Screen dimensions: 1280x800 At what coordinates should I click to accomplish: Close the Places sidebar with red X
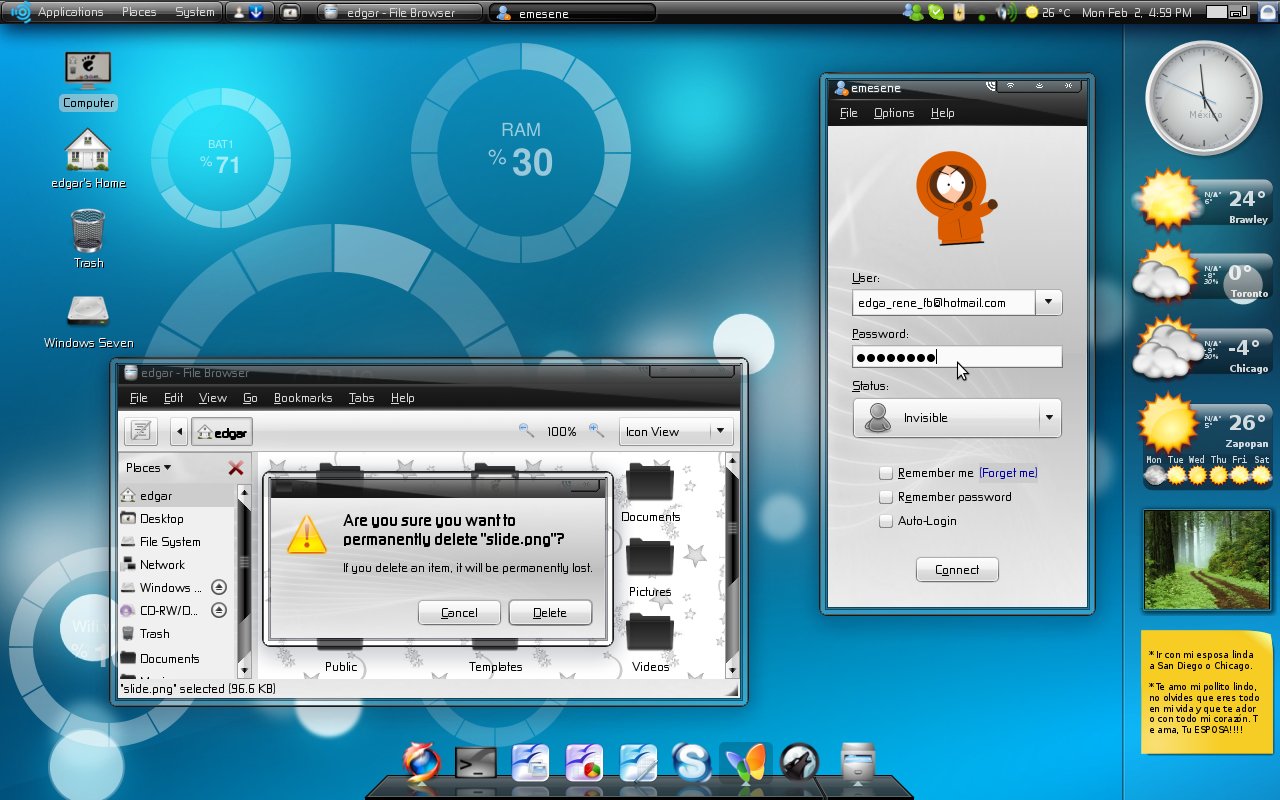pos(236,468)
